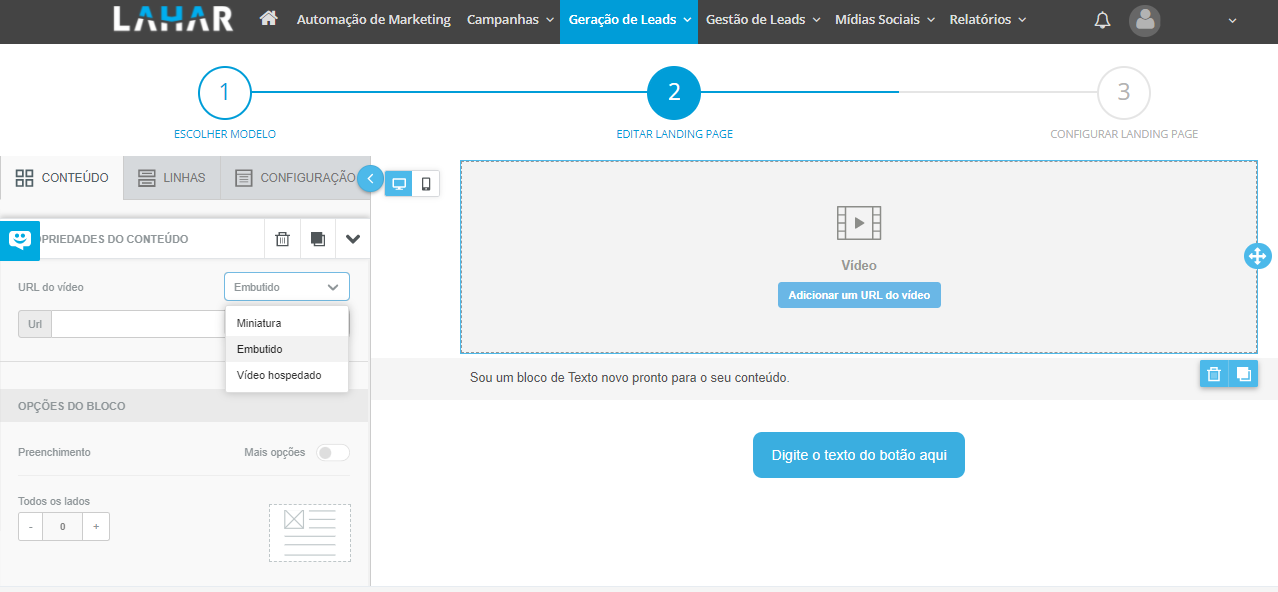
Task: Collapse the sidebar with the round arrow button
Action: [370, 179]
